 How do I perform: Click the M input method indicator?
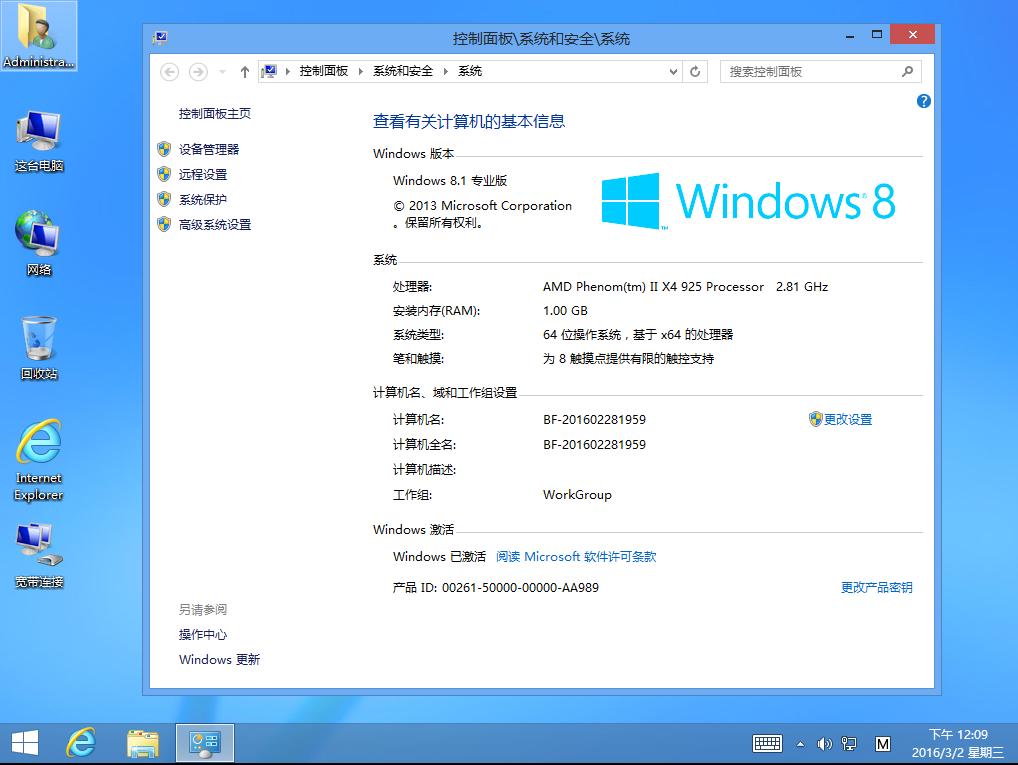point(882,744)
